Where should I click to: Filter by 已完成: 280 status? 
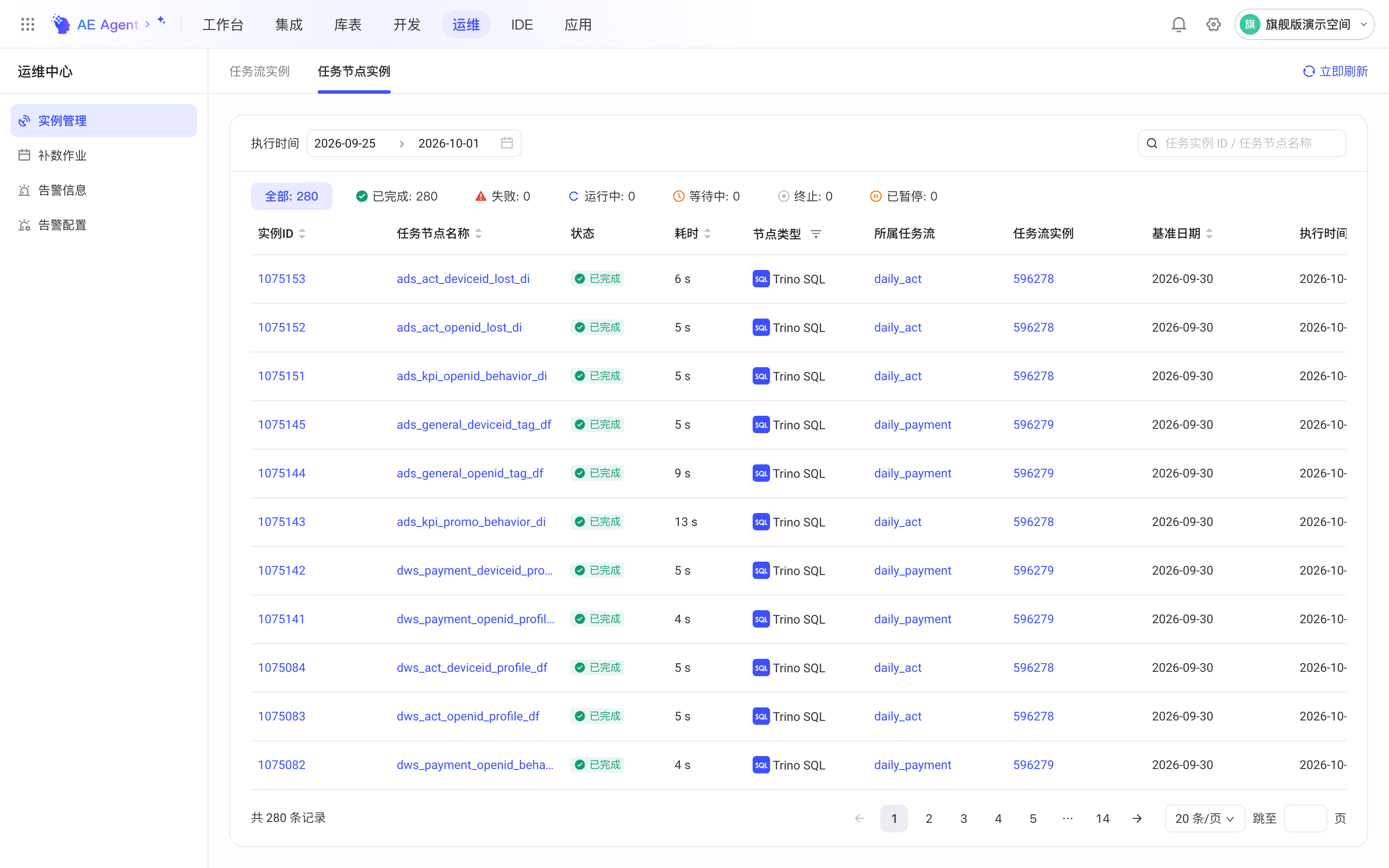[397, 196]
